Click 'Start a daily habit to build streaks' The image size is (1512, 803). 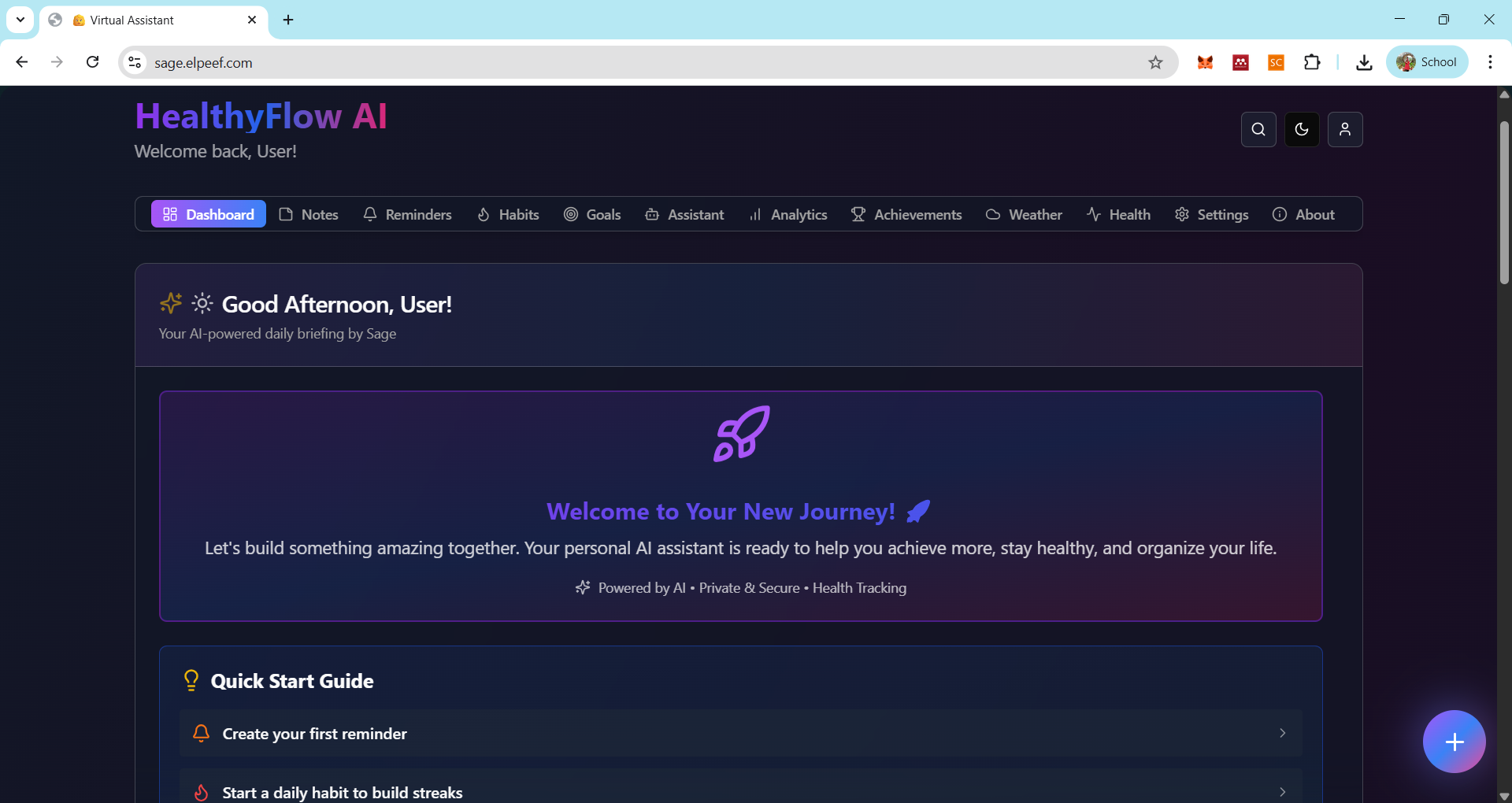click(x=343, y=793)
